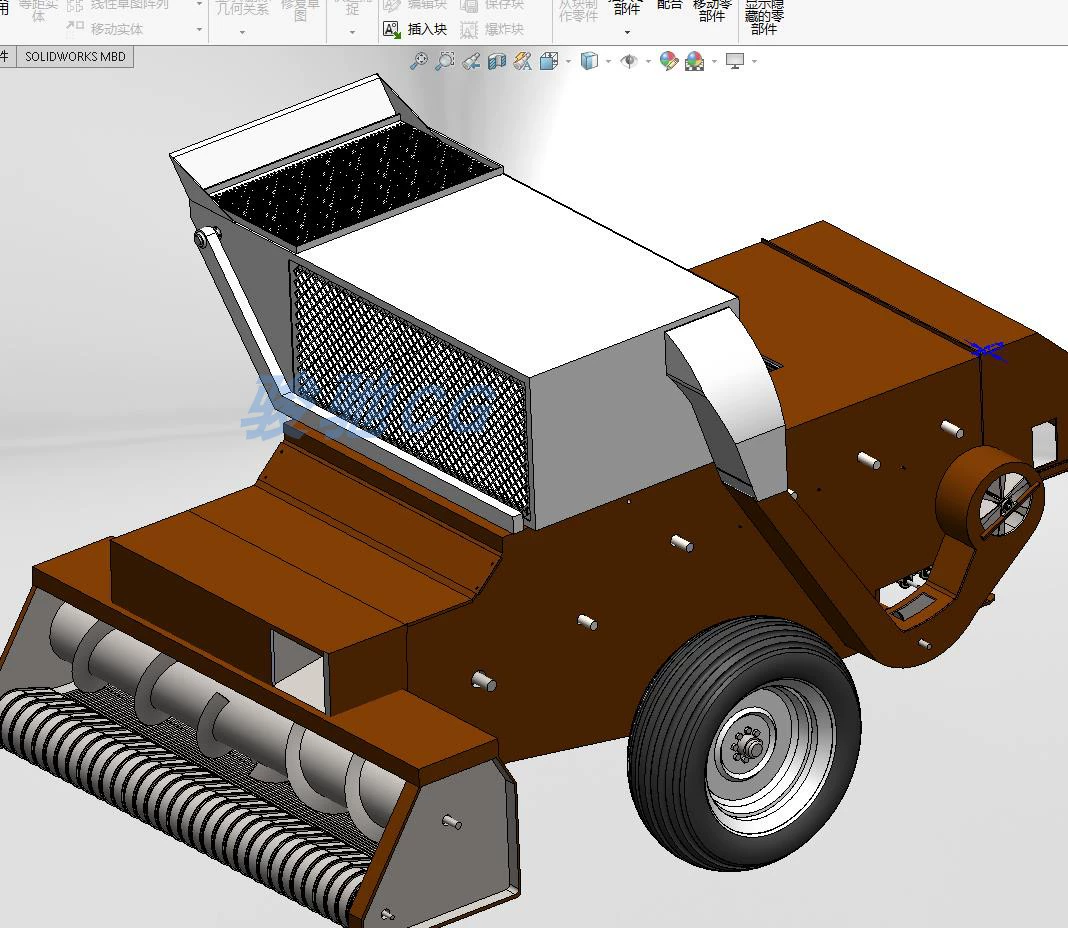1068x928 pixels.
Task: Click the 显示隐藏的零部件 button
Action: [764, 16]
